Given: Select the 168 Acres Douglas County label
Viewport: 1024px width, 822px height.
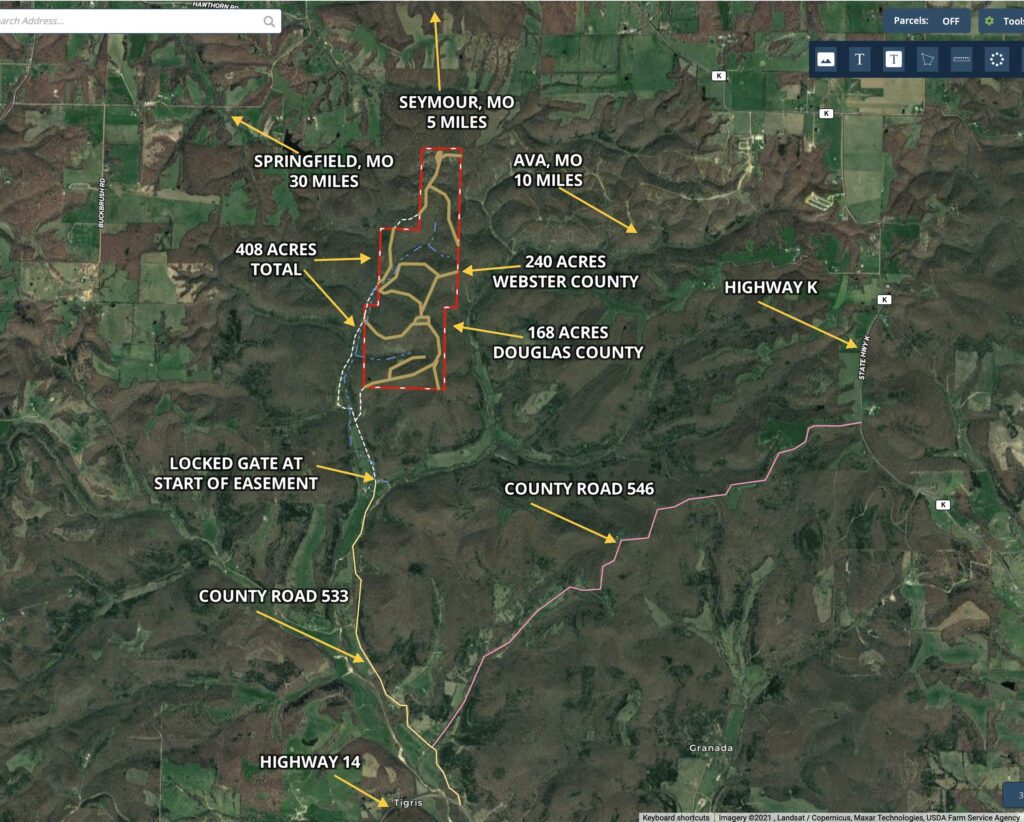Looking at the screenshot, I should coord(568,342).
